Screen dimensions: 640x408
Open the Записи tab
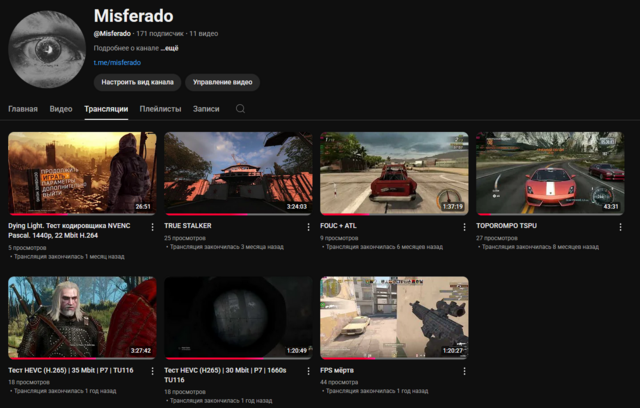pyautogui.click(x=206, y=108)
